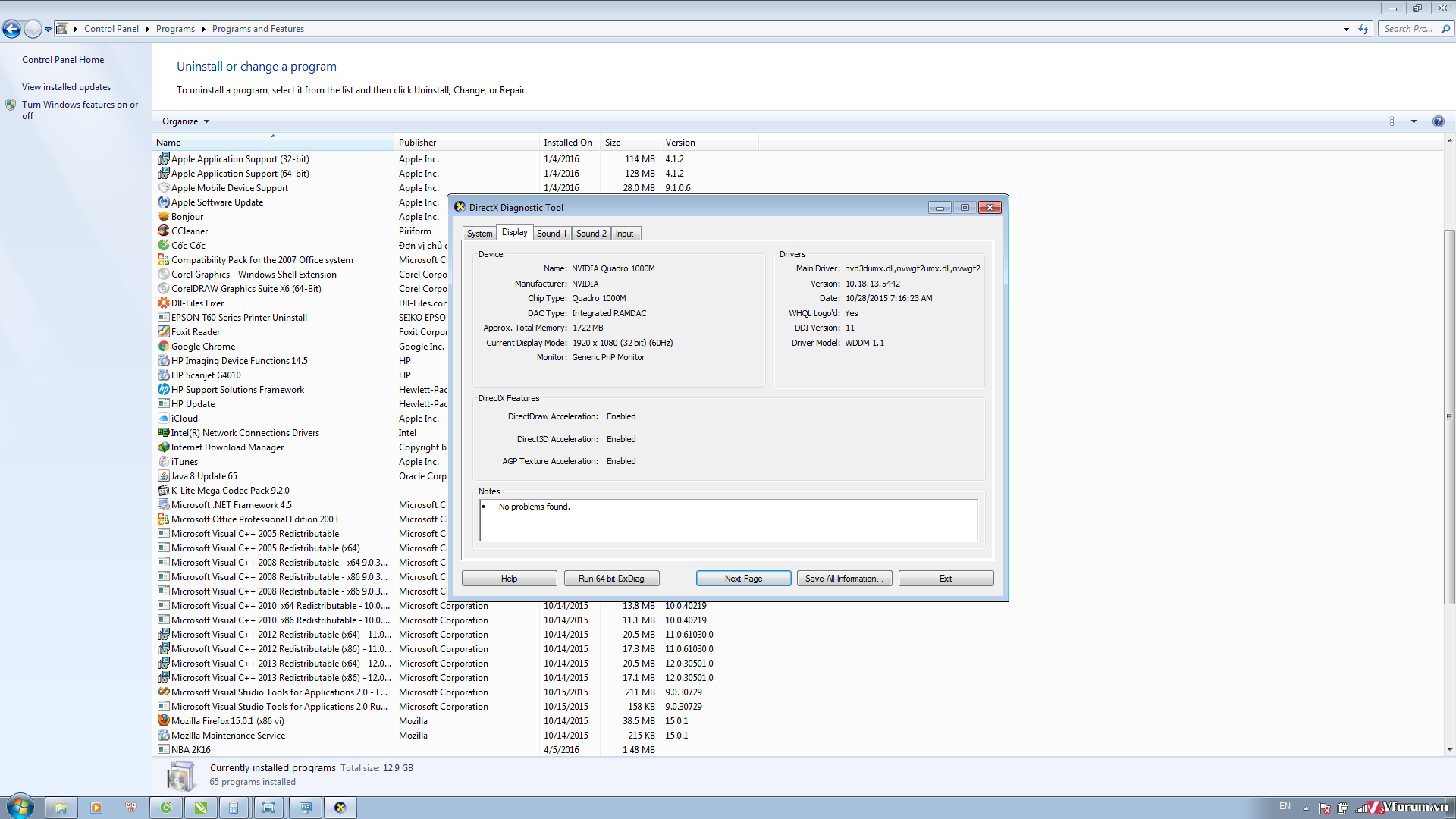Select the Cốc Cốc browser icon
Viewport: 1456px width, 819px height.
coord(163,246)
